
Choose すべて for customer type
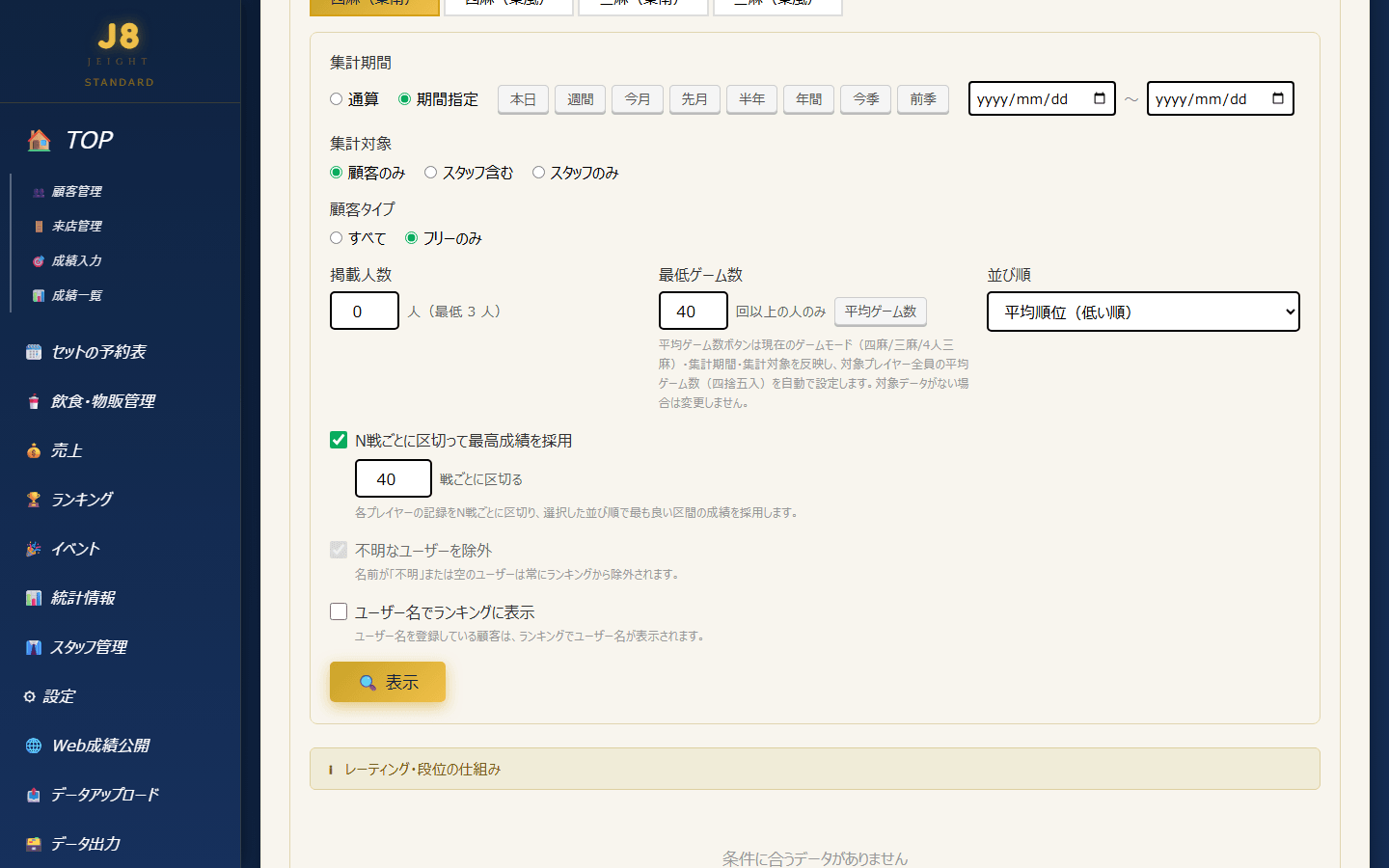337,238
